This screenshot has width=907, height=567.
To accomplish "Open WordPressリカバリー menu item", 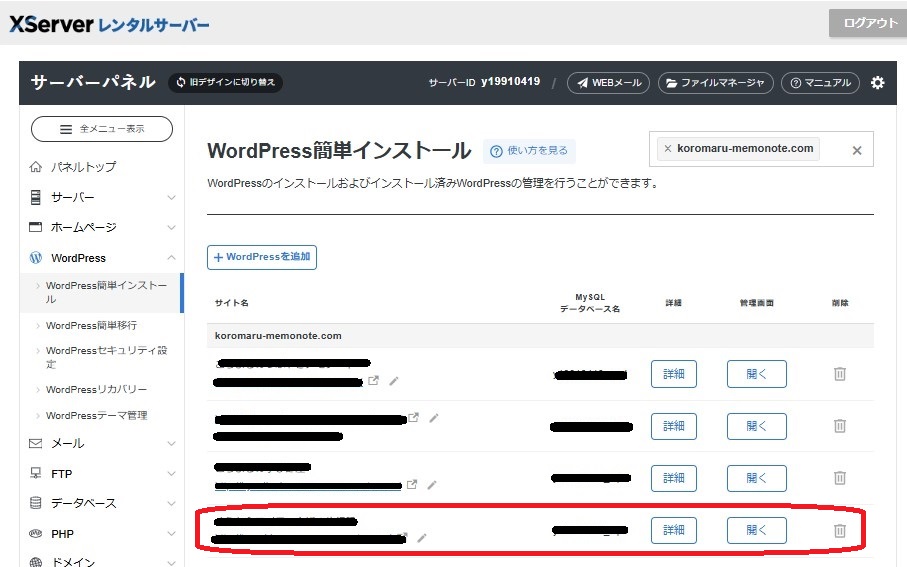I will [96, 389].
